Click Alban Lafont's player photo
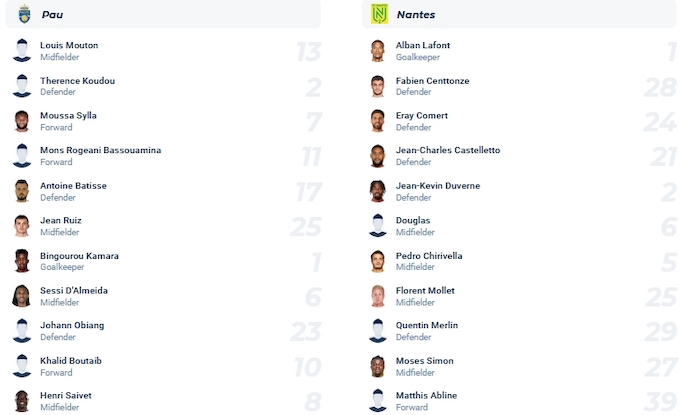690x415 pixels. tap(377, 51)
